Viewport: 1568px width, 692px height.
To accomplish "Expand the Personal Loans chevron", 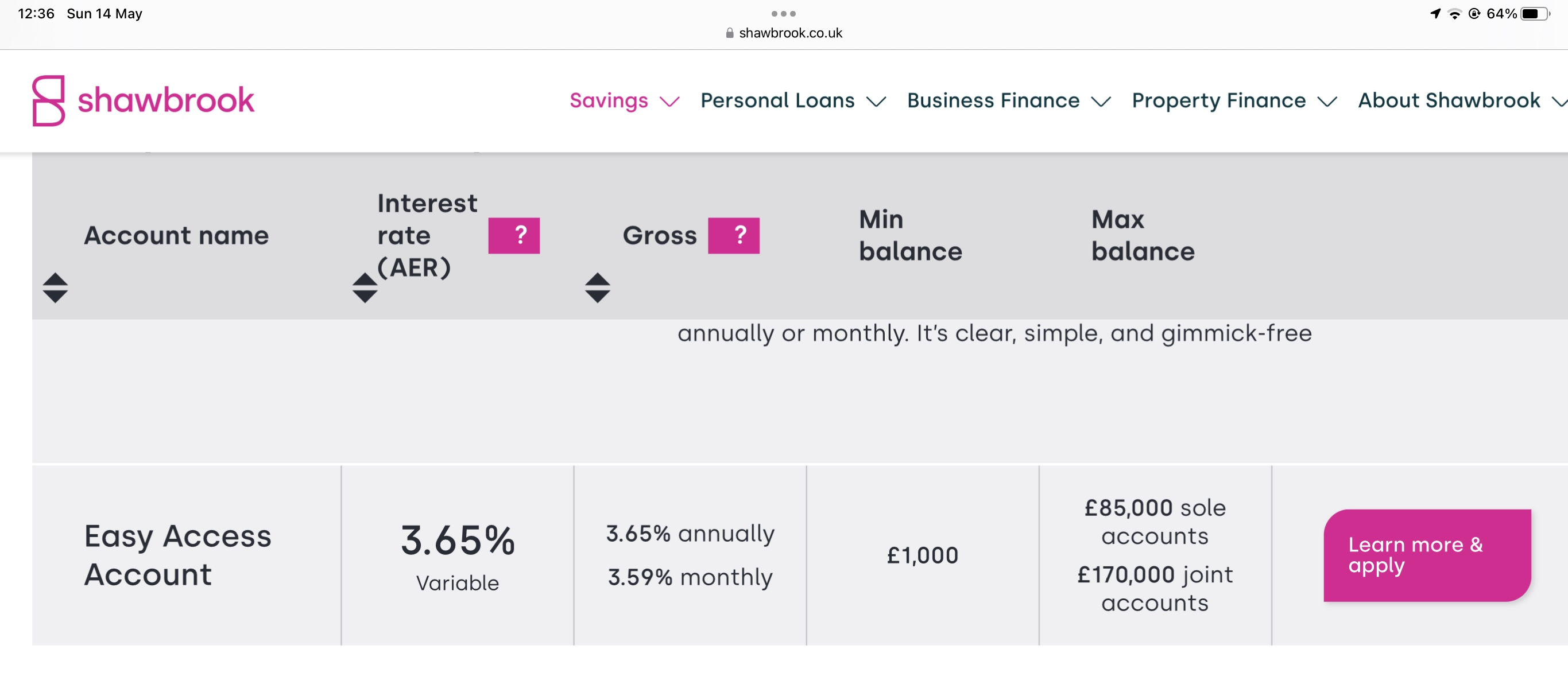I will point(877,102).
